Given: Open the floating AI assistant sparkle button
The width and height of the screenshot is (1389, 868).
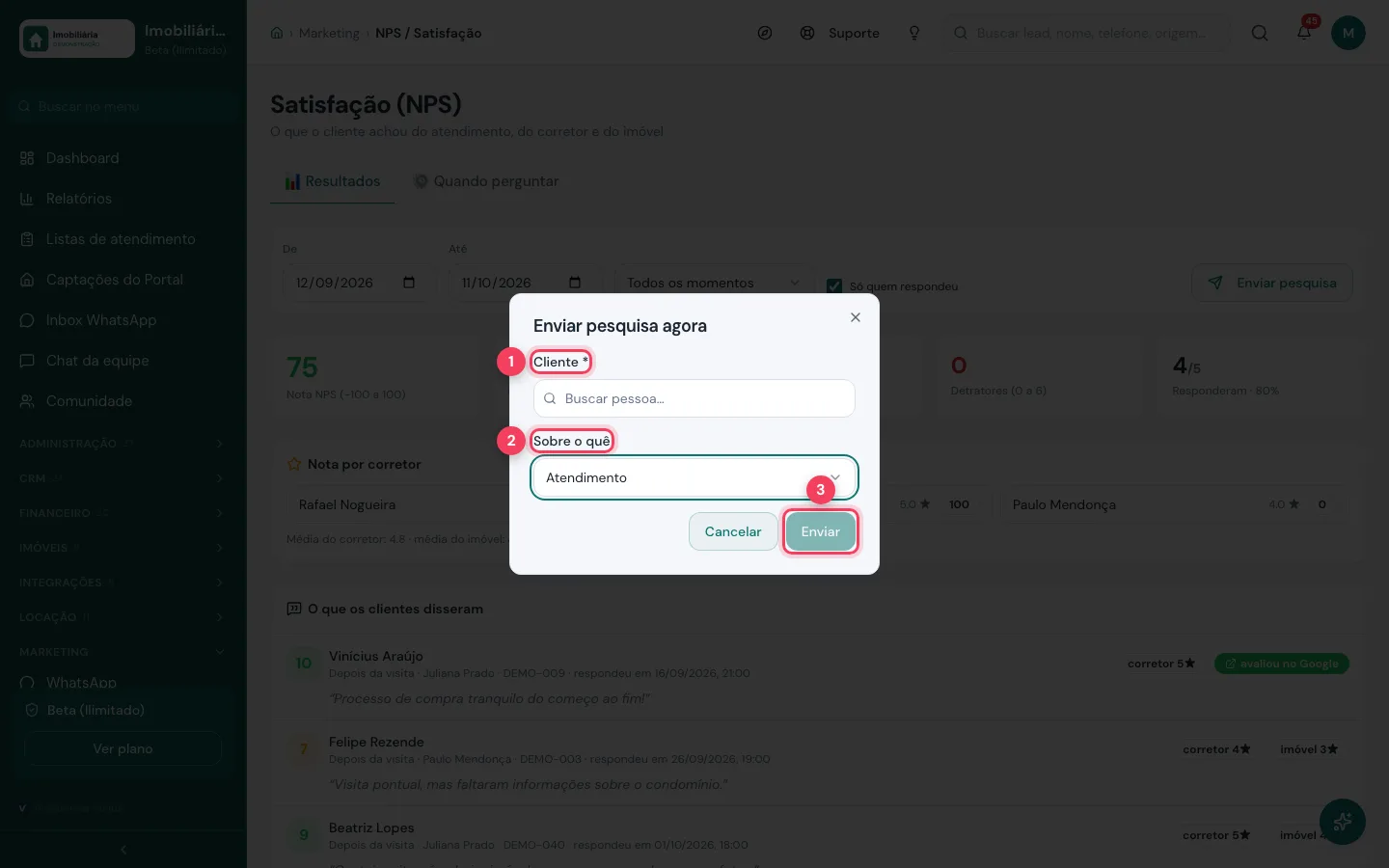Looking at the screenshot, I should tap(1343, 822).
